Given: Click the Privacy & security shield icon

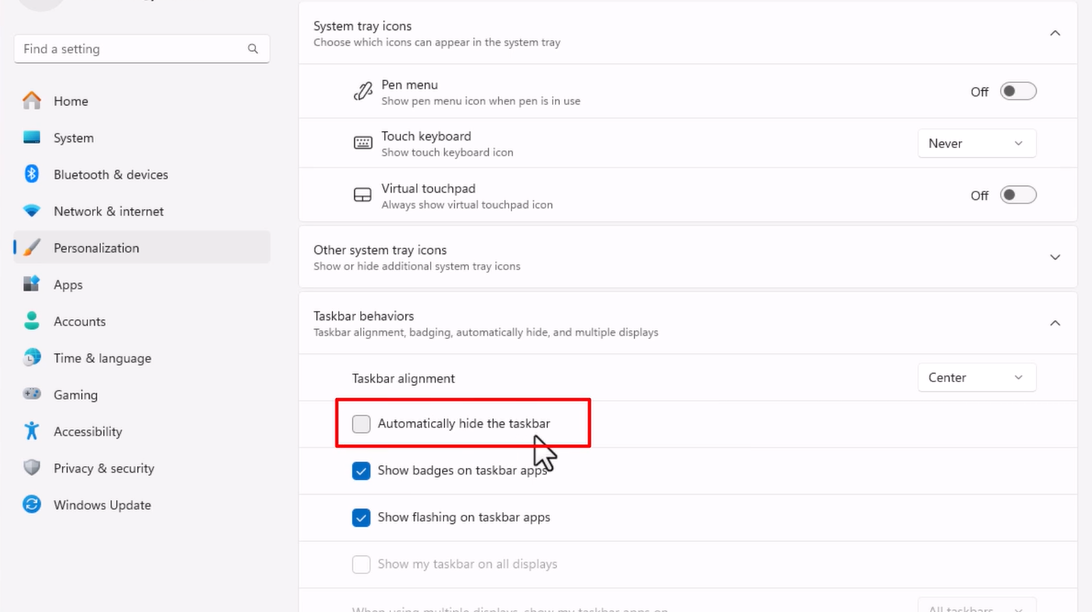Looking at the screenshot, I should (32, 468).
